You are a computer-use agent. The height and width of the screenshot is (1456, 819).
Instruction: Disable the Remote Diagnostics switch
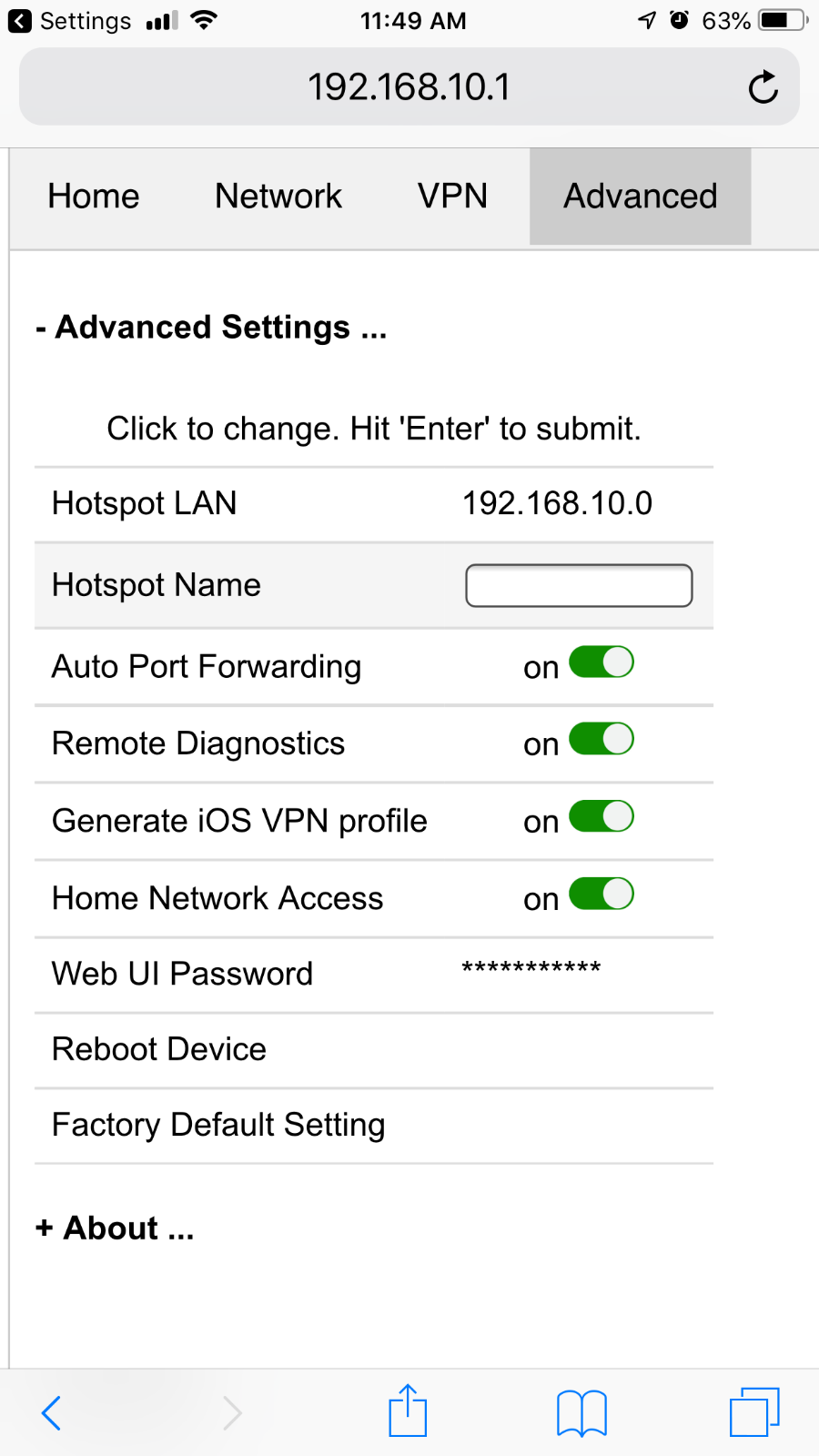click(602, 739)
